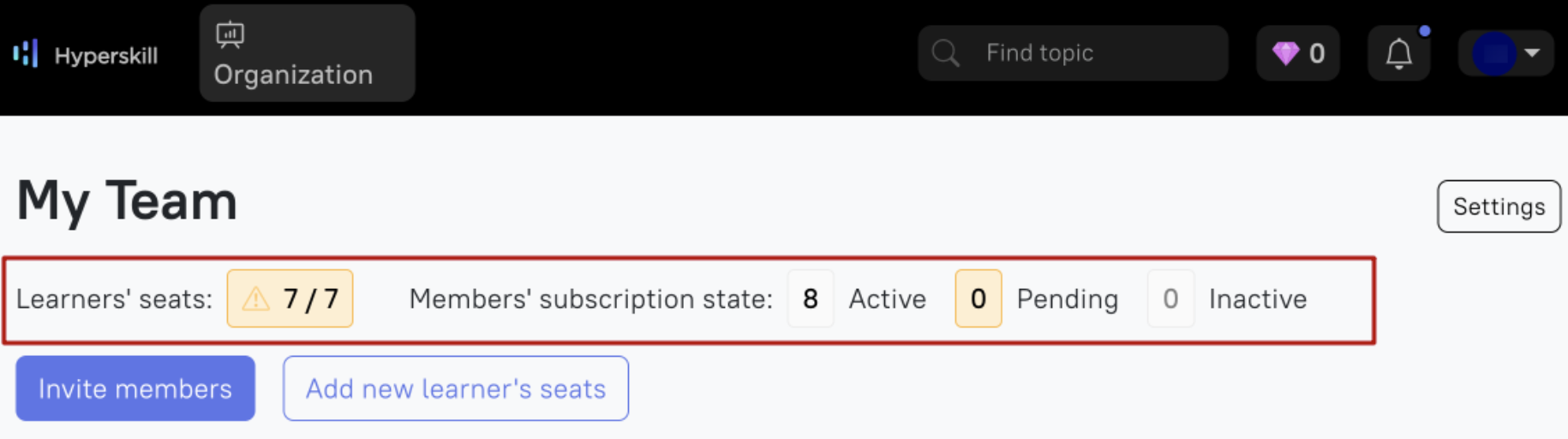Click the blue notification dot
Image resolution: width=1568 pixels, height=439 pixels.
click(x=1424, y=31)
